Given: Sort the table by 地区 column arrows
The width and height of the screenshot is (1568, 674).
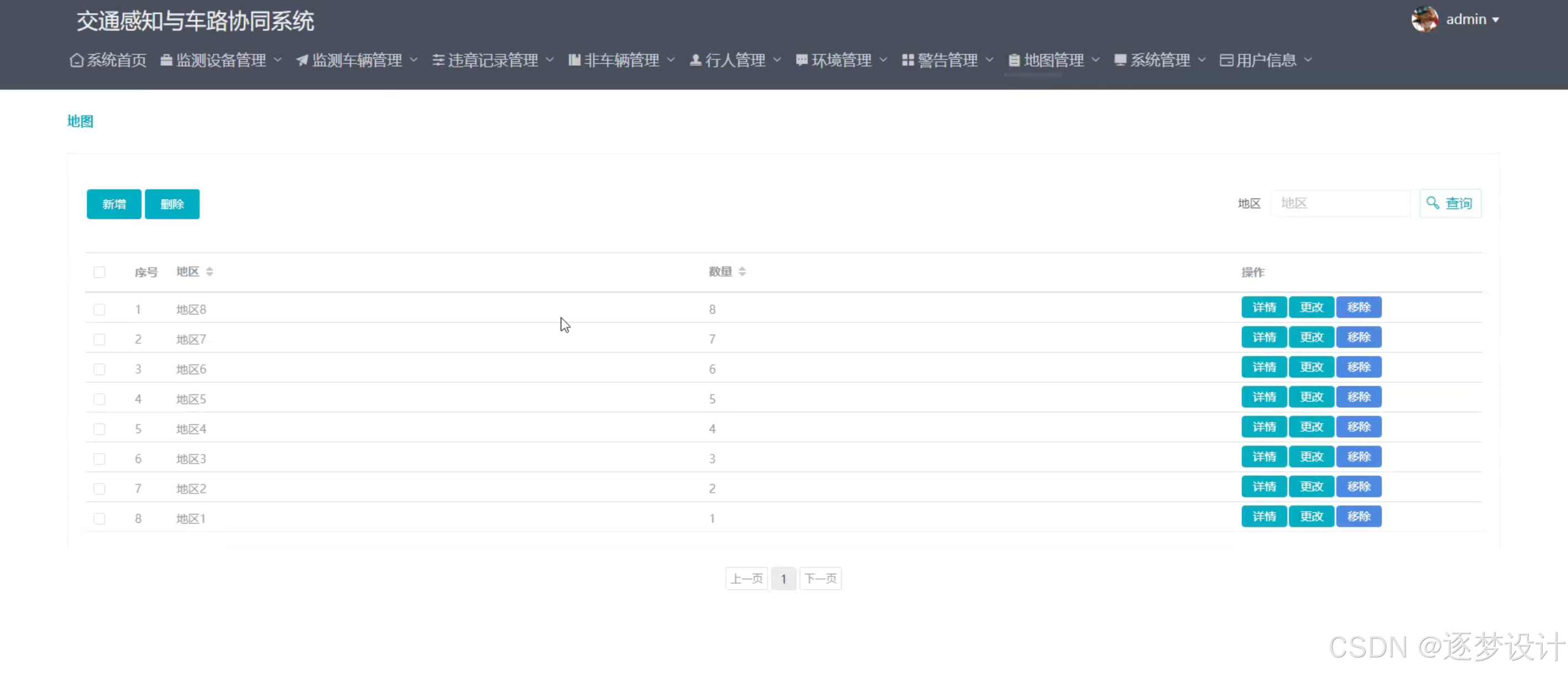Looking at the screenshot, I should pos(210,272).
